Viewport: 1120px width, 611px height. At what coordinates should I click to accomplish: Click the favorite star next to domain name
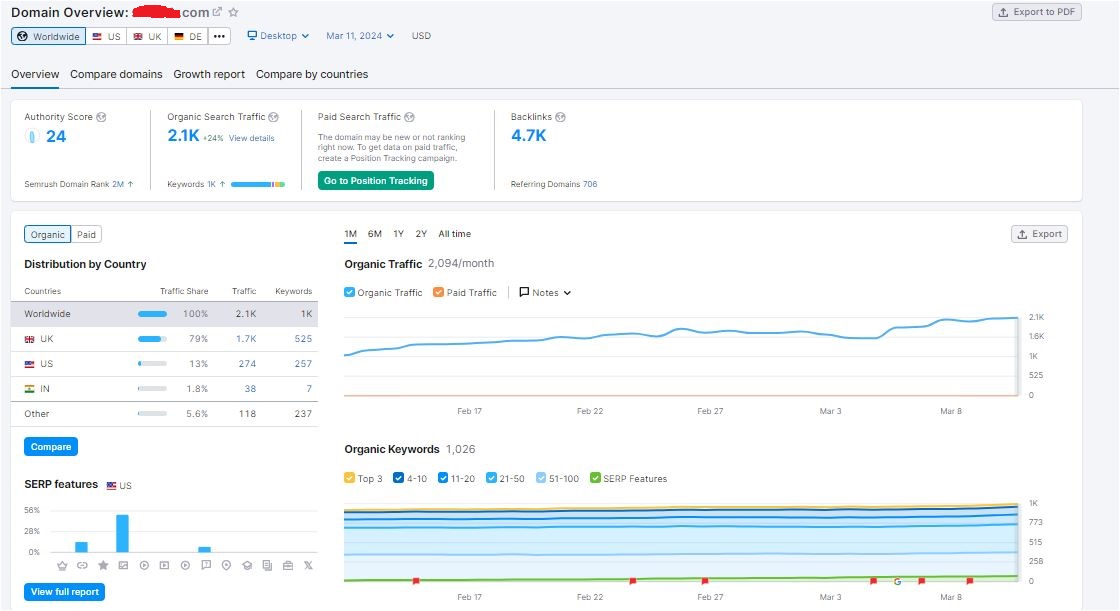233,12
